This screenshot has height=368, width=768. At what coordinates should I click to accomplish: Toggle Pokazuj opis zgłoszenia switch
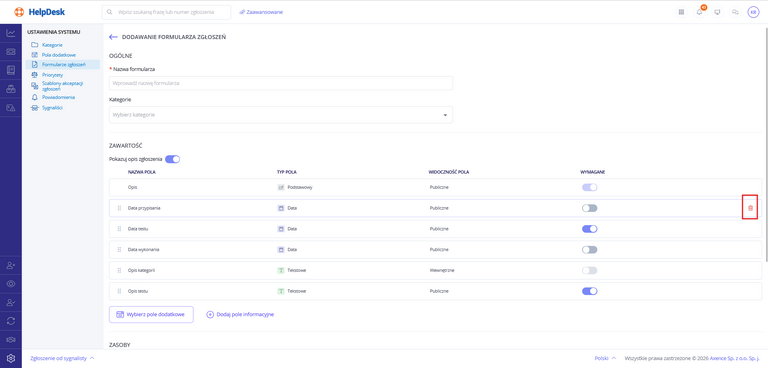tap(172, 159)
